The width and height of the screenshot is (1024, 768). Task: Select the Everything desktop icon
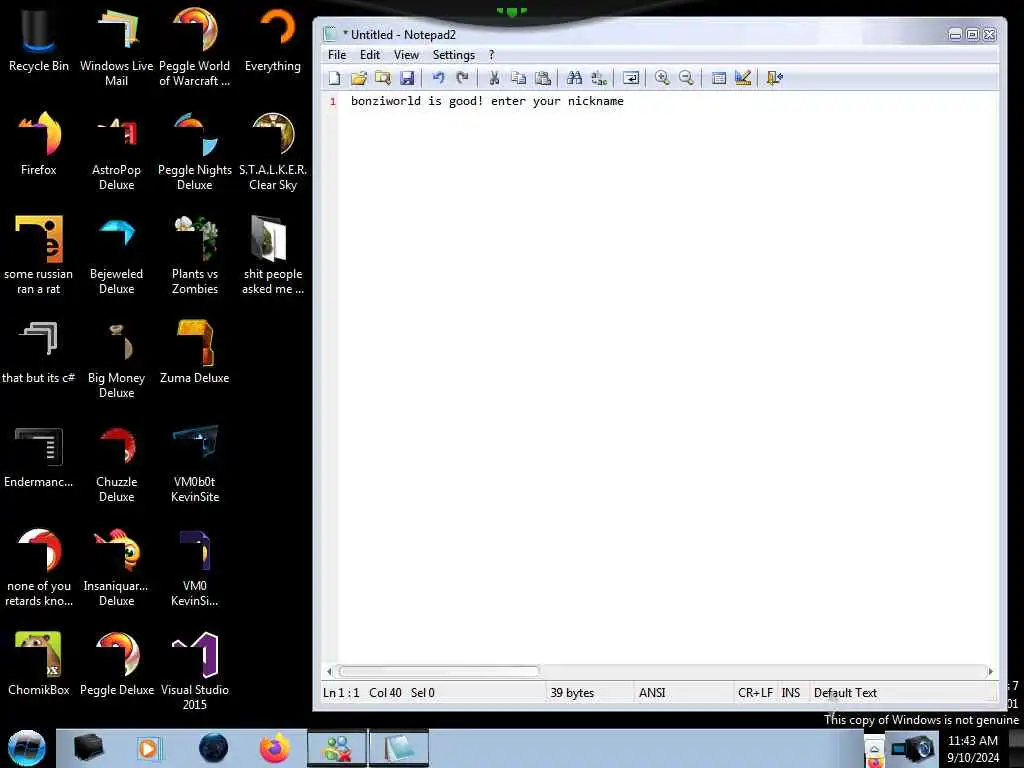[x=273, y=40]
